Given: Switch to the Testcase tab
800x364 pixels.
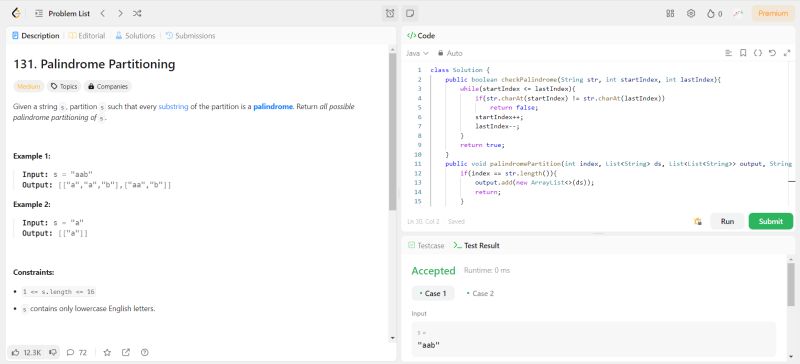Looking at the screenshot, I should point(426,246).
